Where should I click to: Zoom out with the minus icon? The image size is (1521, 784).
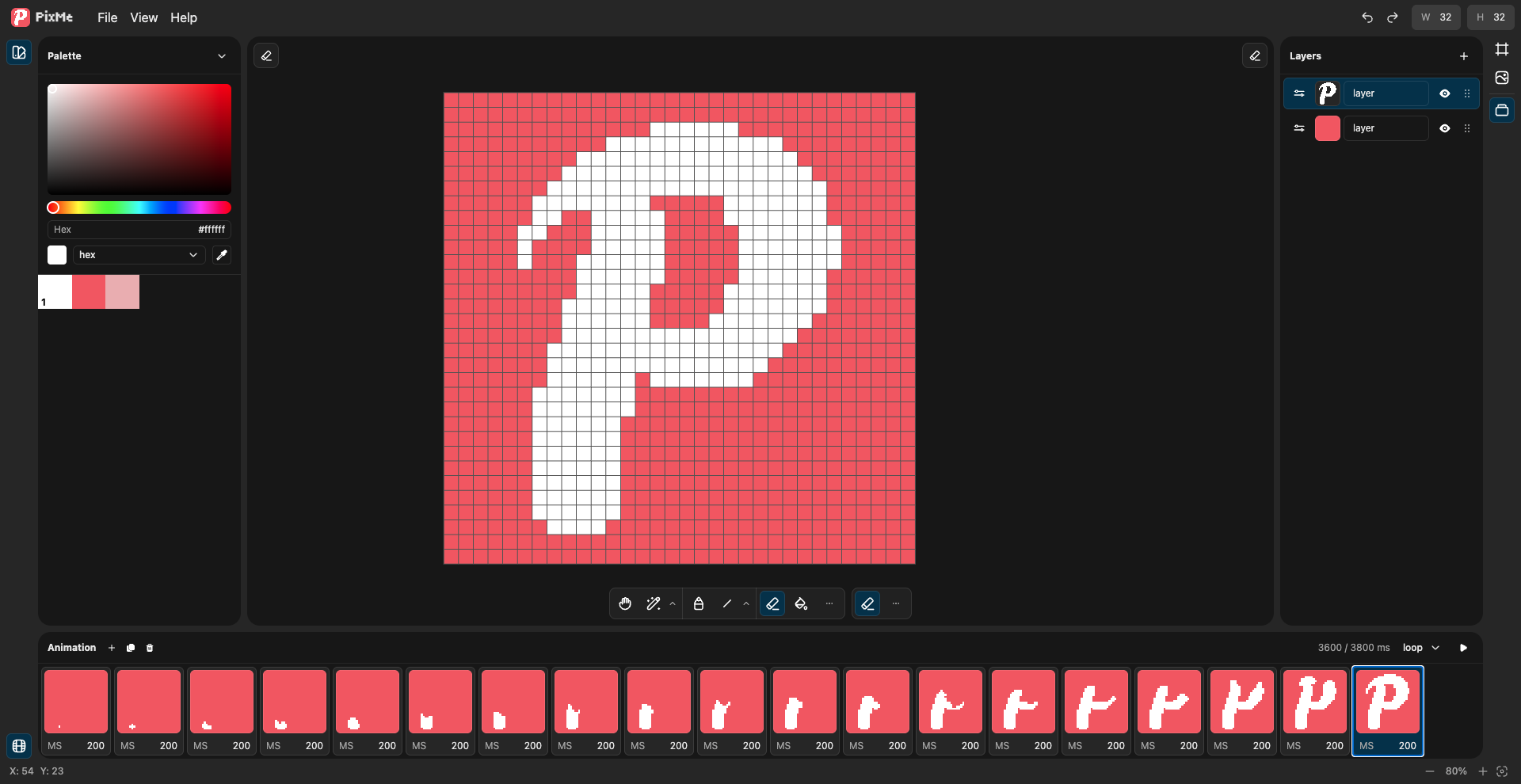[x=1430, y=771]
